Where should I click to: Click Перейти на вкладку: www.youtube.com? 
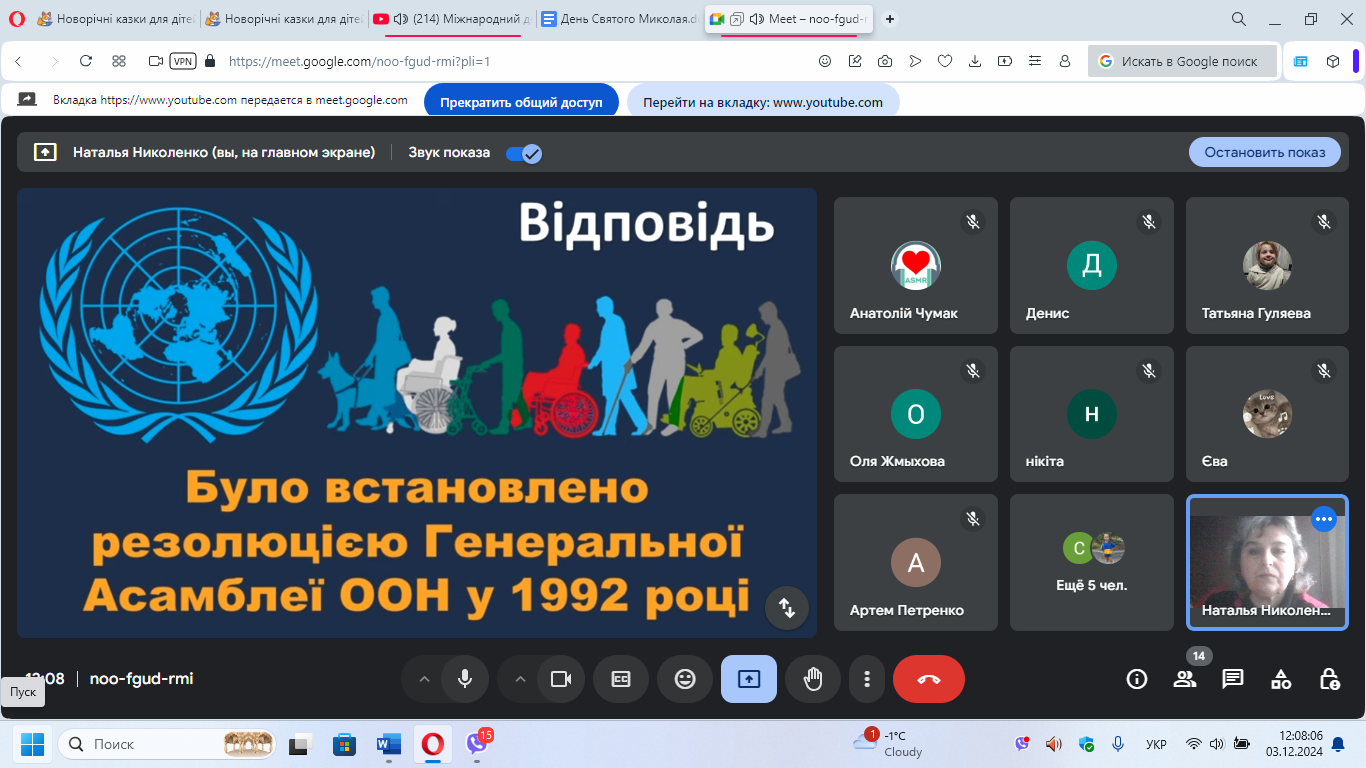[763, 102]
